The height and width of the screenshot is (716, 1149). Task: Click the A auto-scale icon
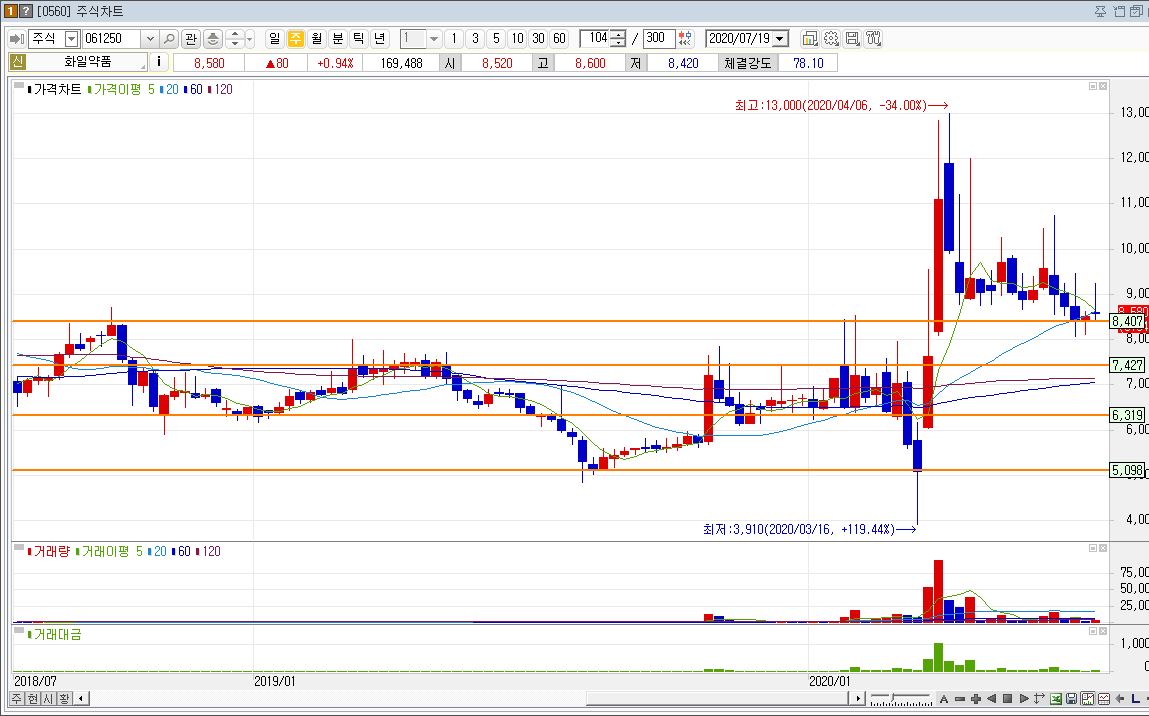tap(944, 699)
